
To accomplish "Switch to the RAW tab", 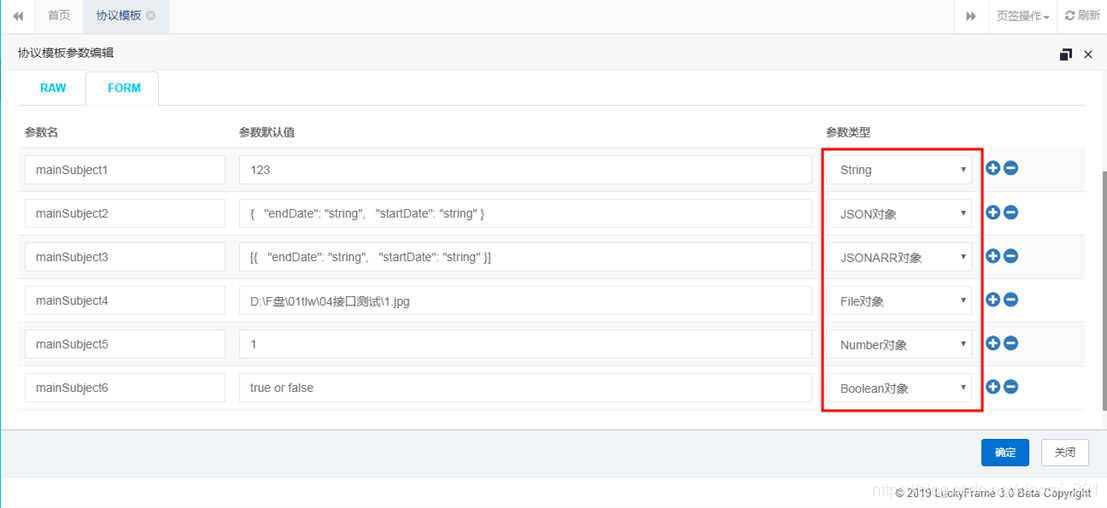I will point(53,88).
